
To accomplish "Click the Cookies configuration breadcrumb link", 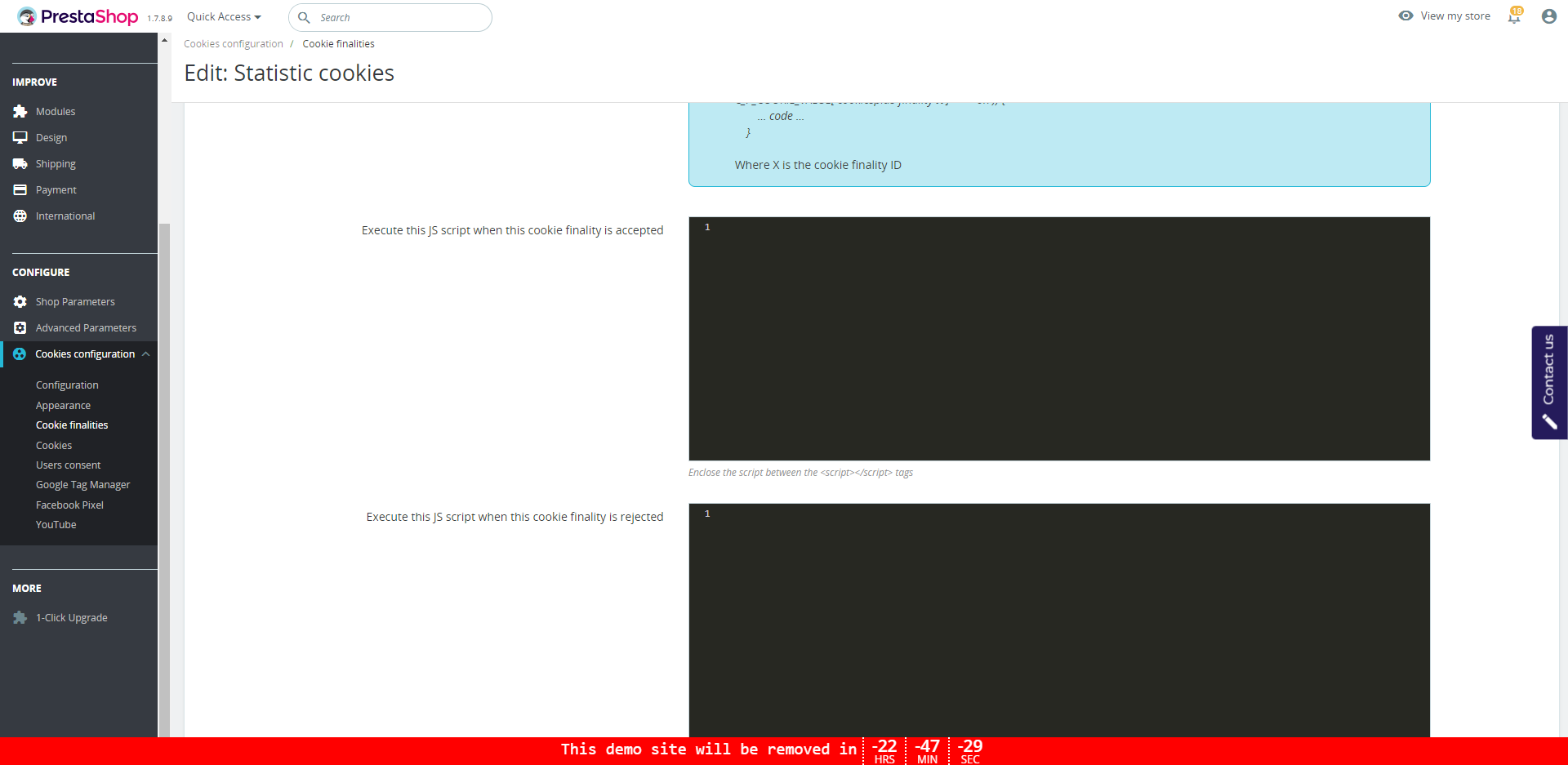I will 234,43.
